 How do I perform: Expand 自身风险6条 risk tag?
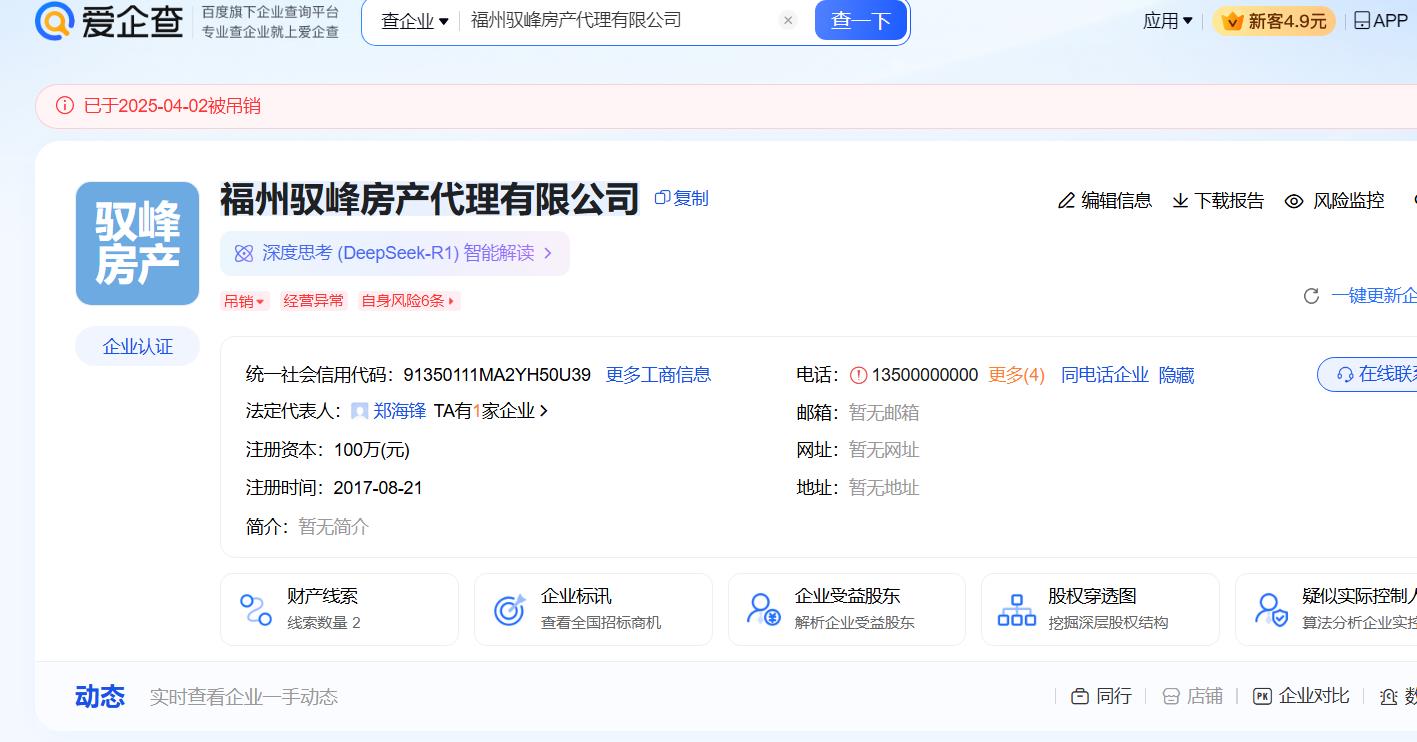pyautogui.click(x=409, y=301)
